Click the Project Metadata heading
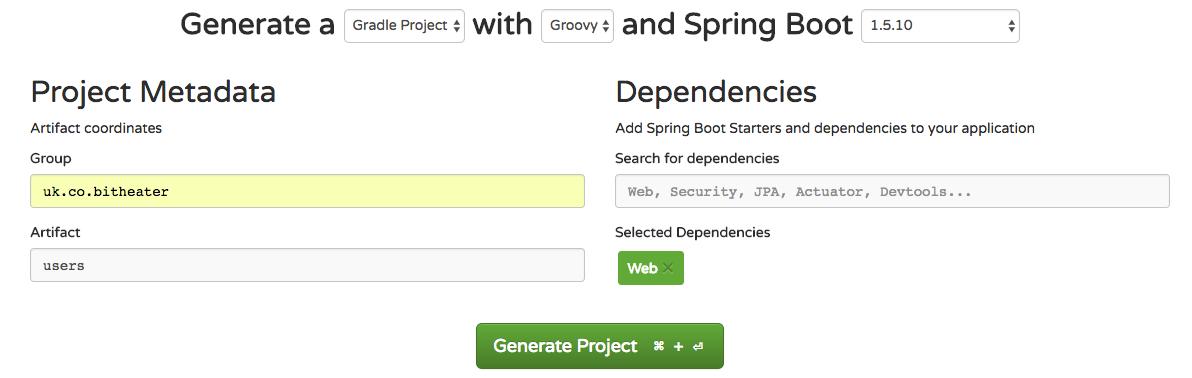This screenshot has width=1192, height=378. [153, 92]
